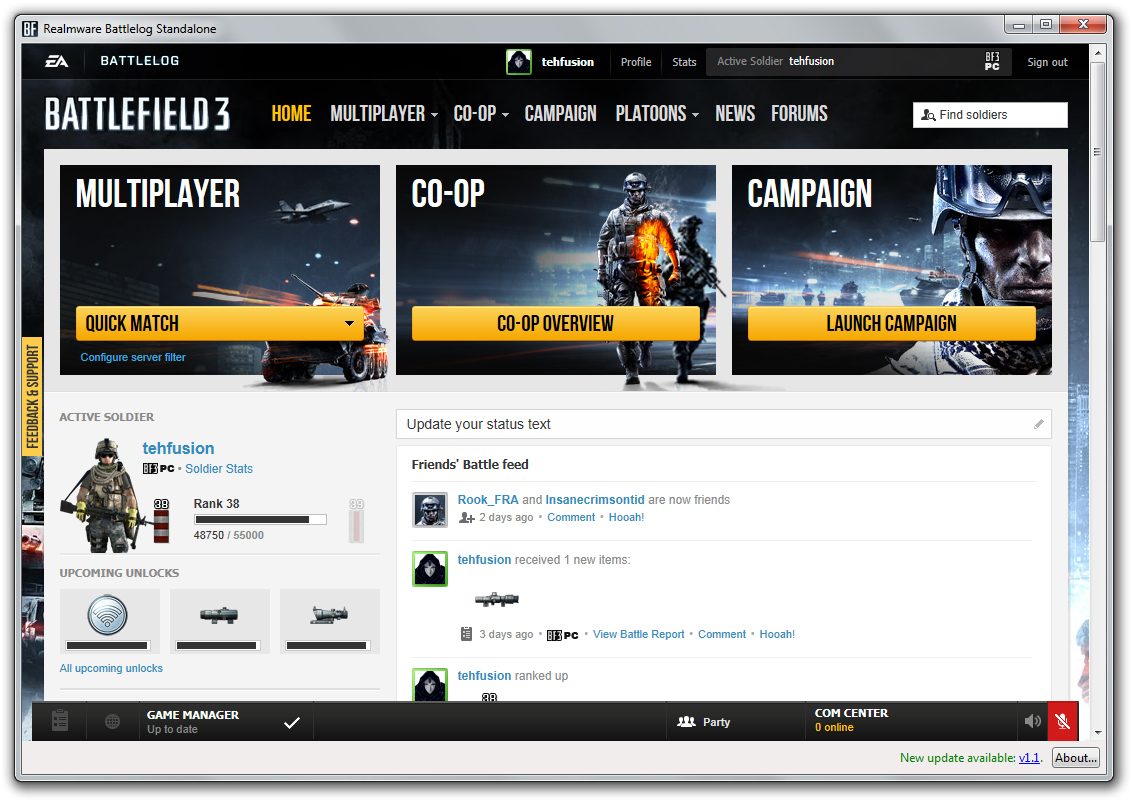Click the EA logo icon
This screenshot has width=1132, height=800.
click(56, 61)
